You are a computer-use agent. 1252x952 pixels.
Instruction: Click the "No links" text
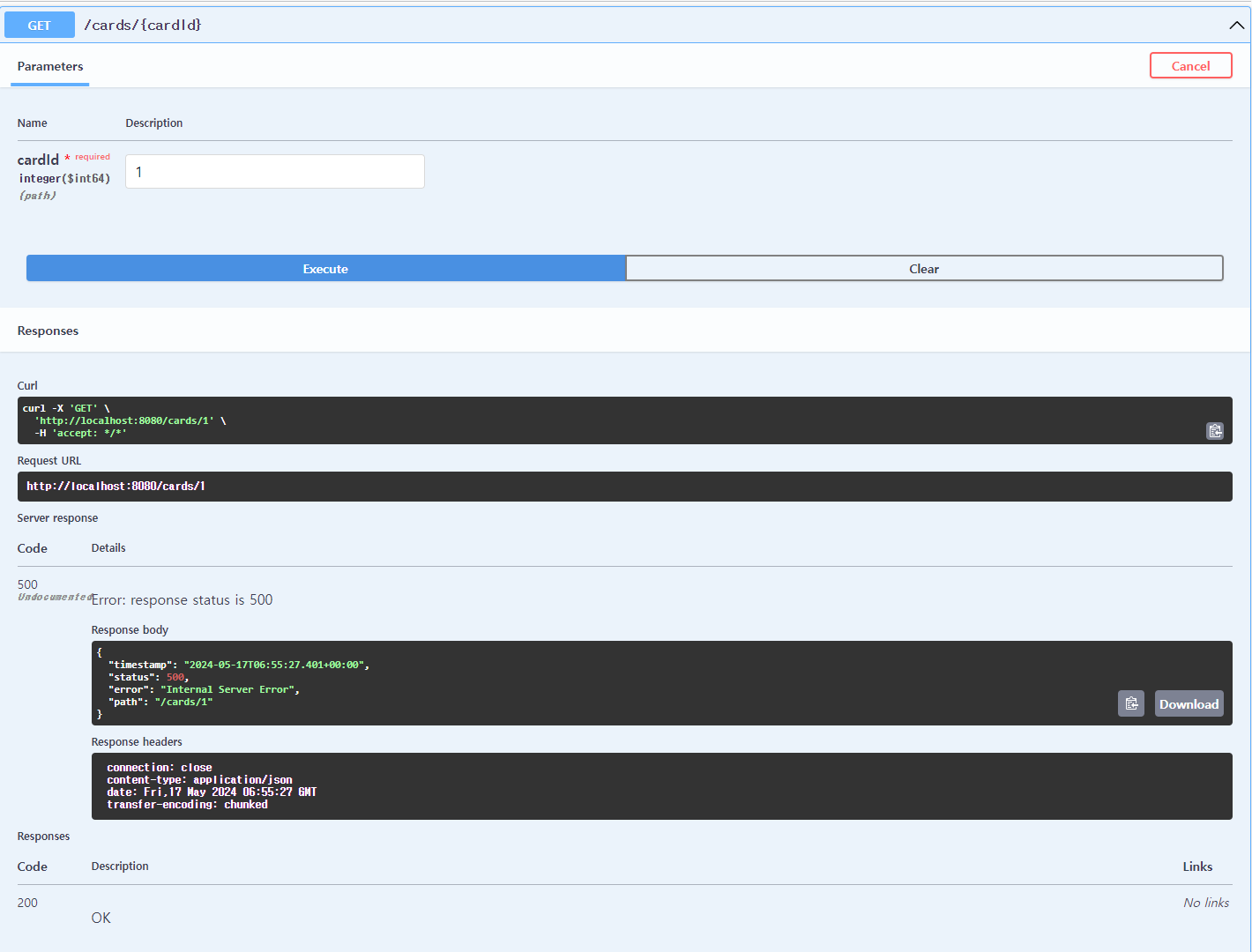pos(1206,903)
